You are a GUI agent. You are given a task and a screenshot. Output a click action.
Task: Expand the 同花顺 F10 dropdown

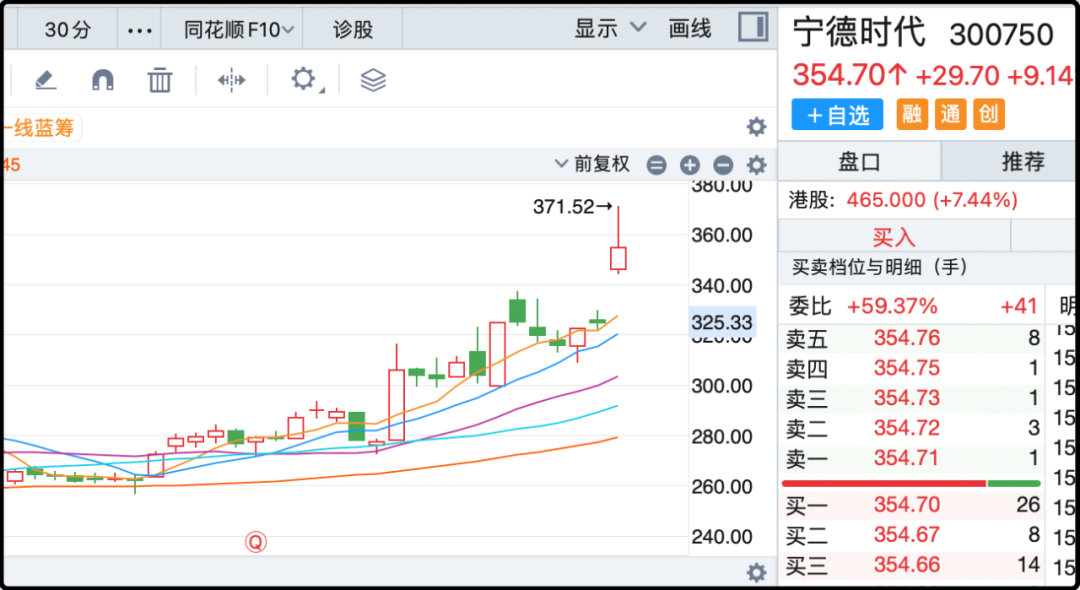(x=238, y=30)
